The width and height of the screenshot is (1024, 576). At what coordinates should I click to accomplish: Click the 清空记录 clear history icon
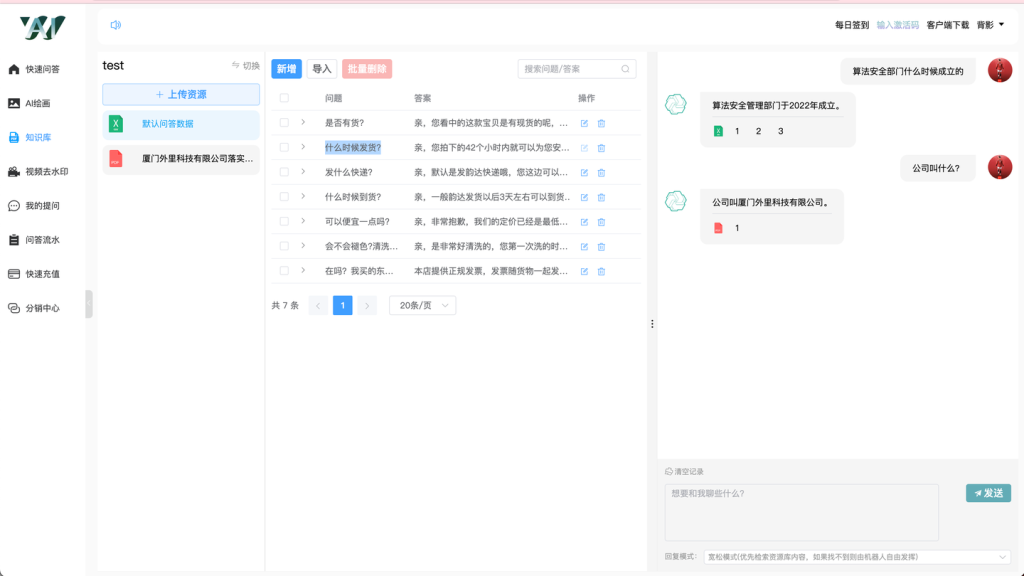(669, 471)
